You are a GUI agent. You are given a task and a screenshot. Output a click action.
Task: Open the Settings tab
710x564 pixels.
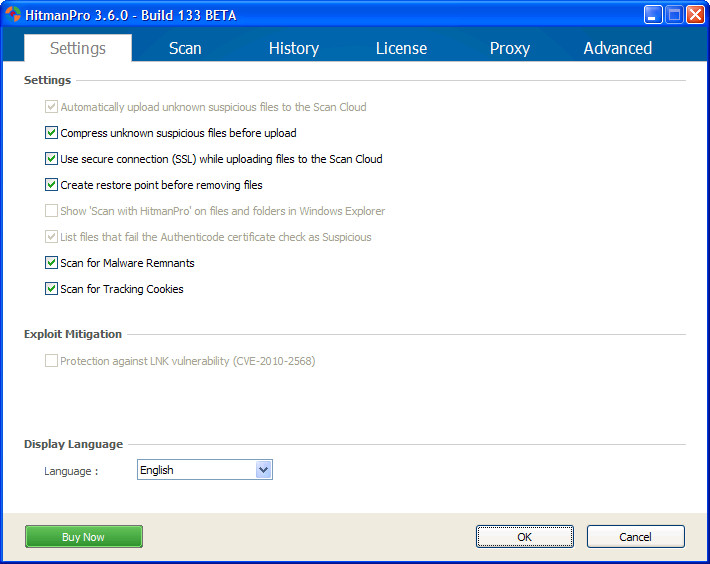click(77, 48)
